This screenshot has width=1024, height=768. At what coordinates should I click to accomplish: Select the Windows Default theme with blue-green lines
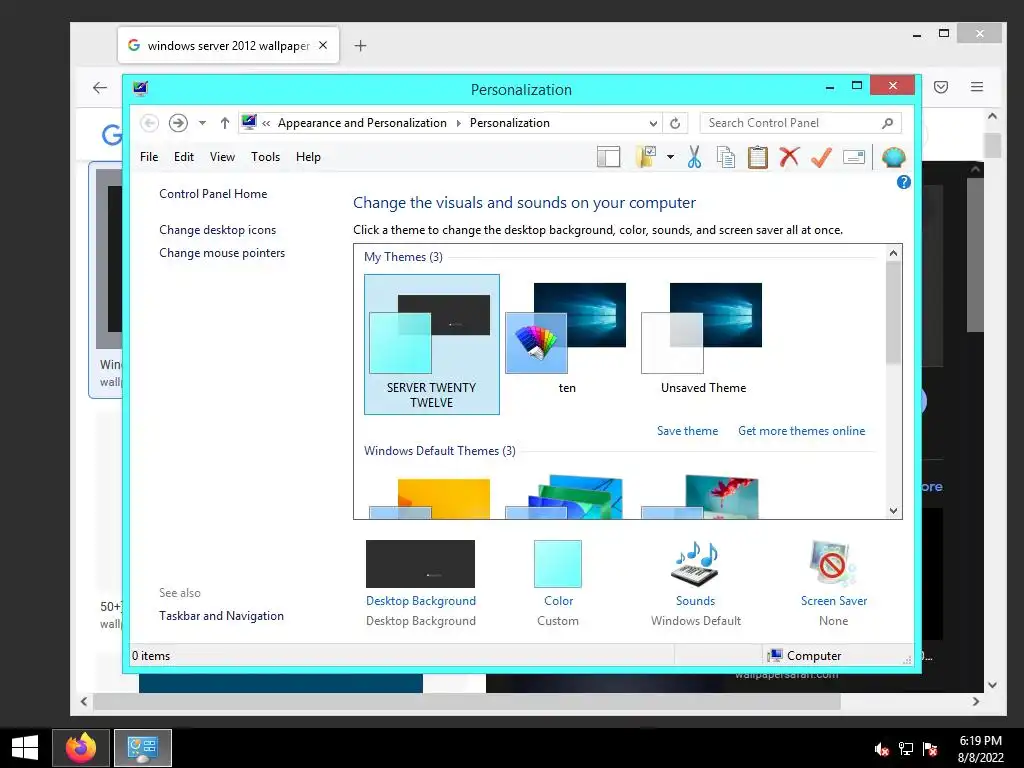[565, 498]
